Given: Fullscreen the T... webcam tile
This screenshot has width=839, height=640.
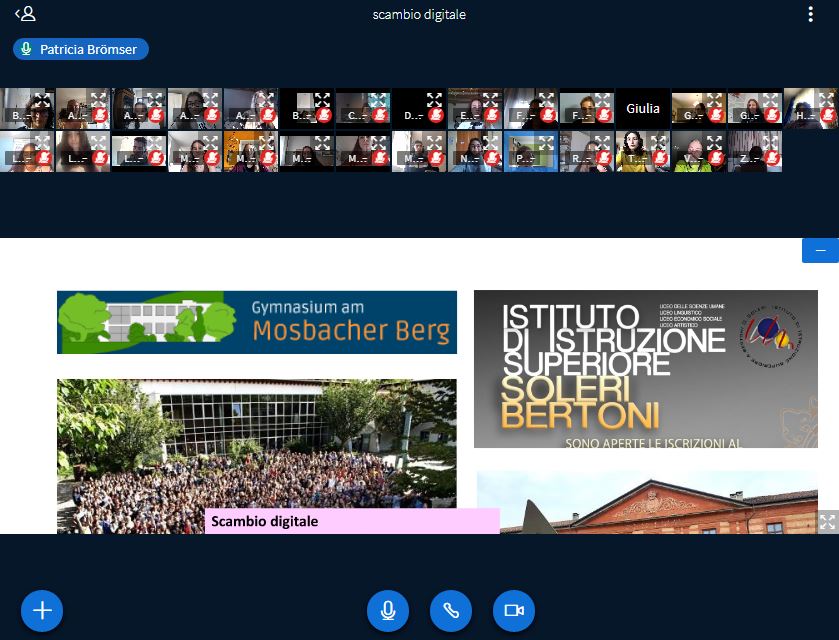Looking at the screenshot, I should click(x=658, y=142).
